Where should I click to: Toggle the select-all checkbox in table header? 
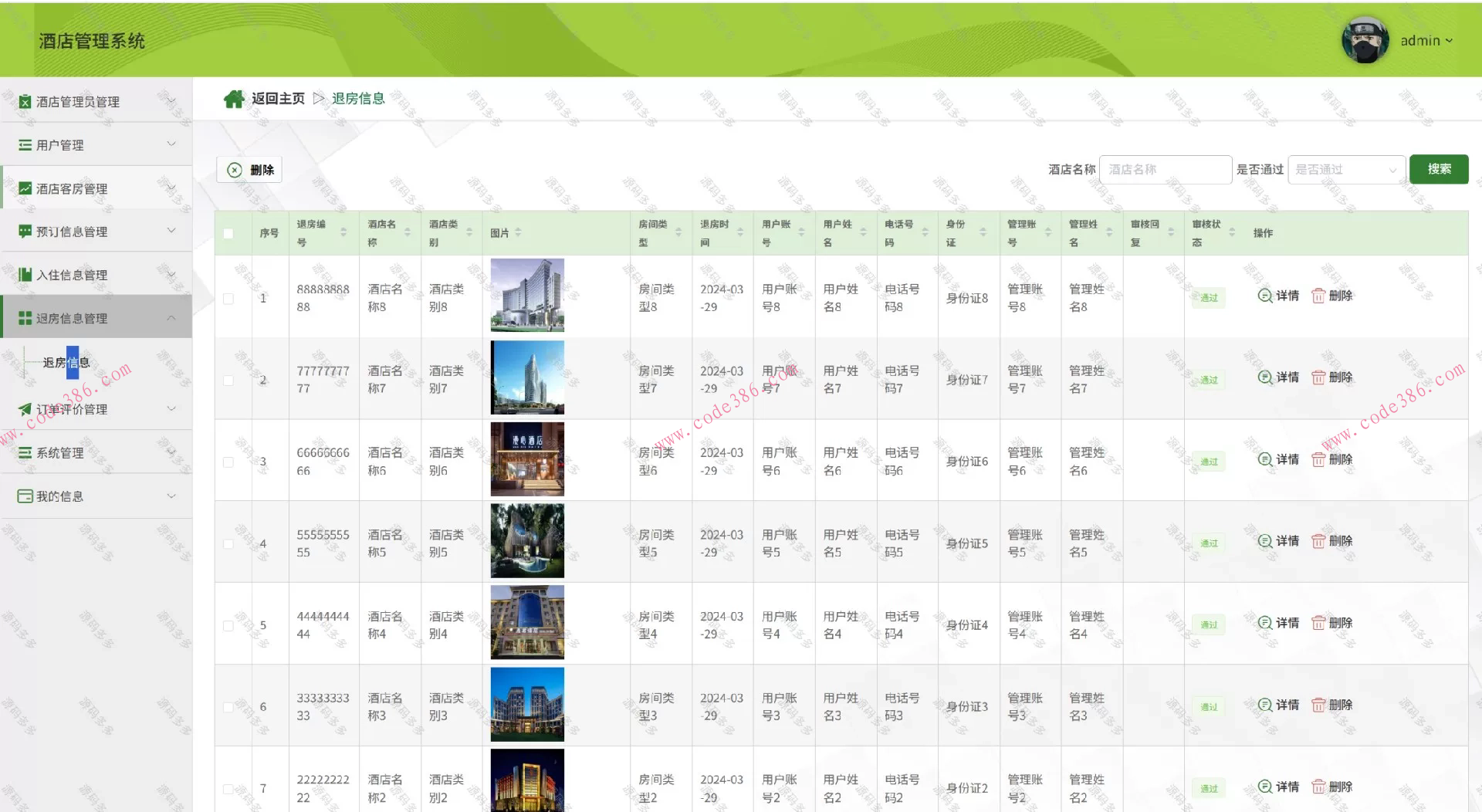tap(228, 233)
